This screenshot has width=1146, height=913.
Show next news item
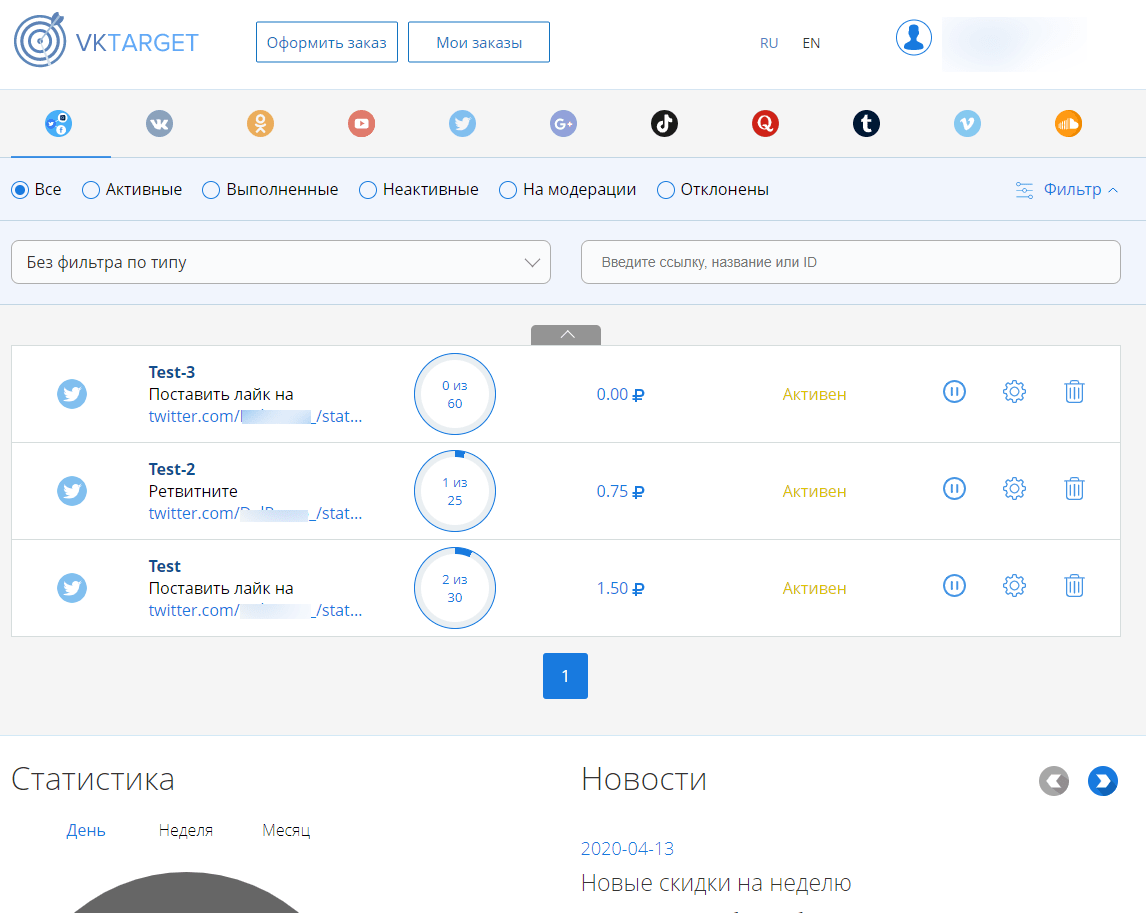(1102, 781)
